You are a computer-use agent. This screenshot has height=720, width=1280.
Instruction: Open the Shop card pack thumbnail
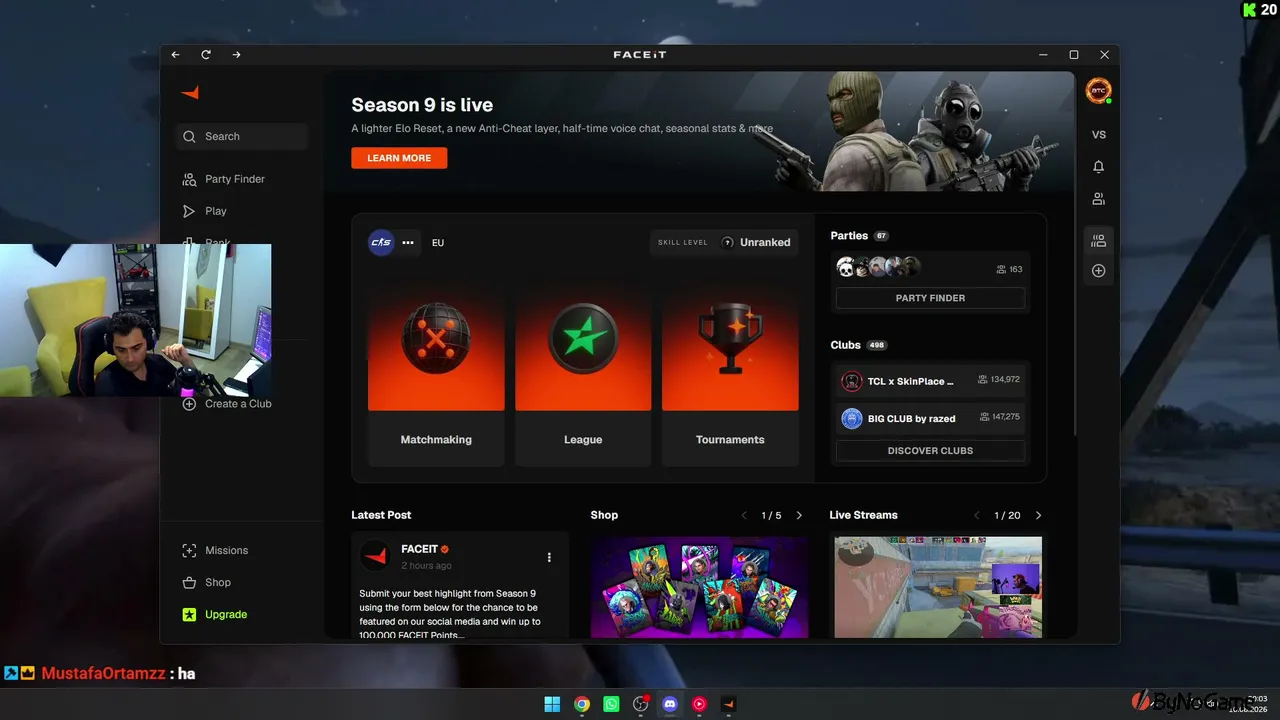point(699,587)
